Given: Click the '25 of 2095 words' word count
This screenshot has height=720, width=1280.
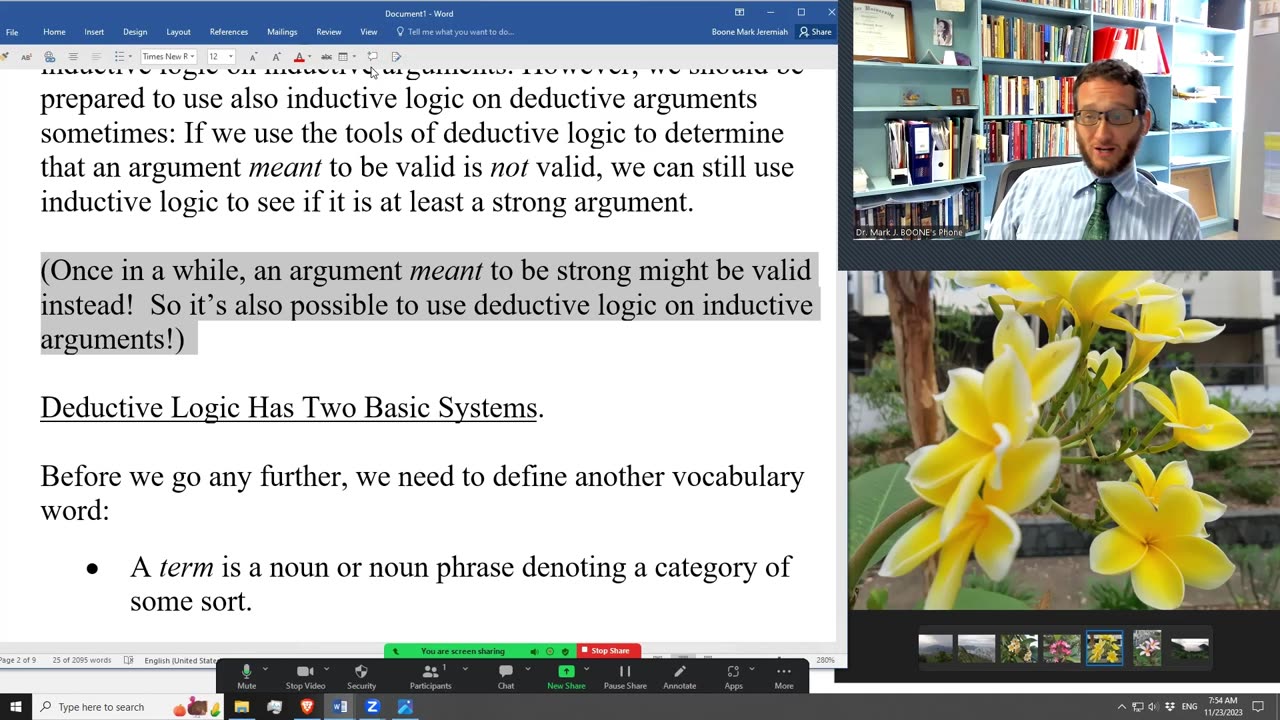Looking at the screenshot, I should (x=82, y=660).
